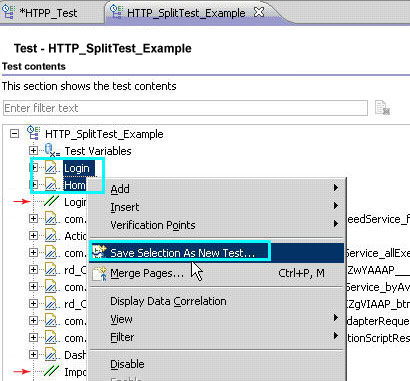Choose Display Data Correlation
This screenshot has width=410, height=381.
point(216,301)
